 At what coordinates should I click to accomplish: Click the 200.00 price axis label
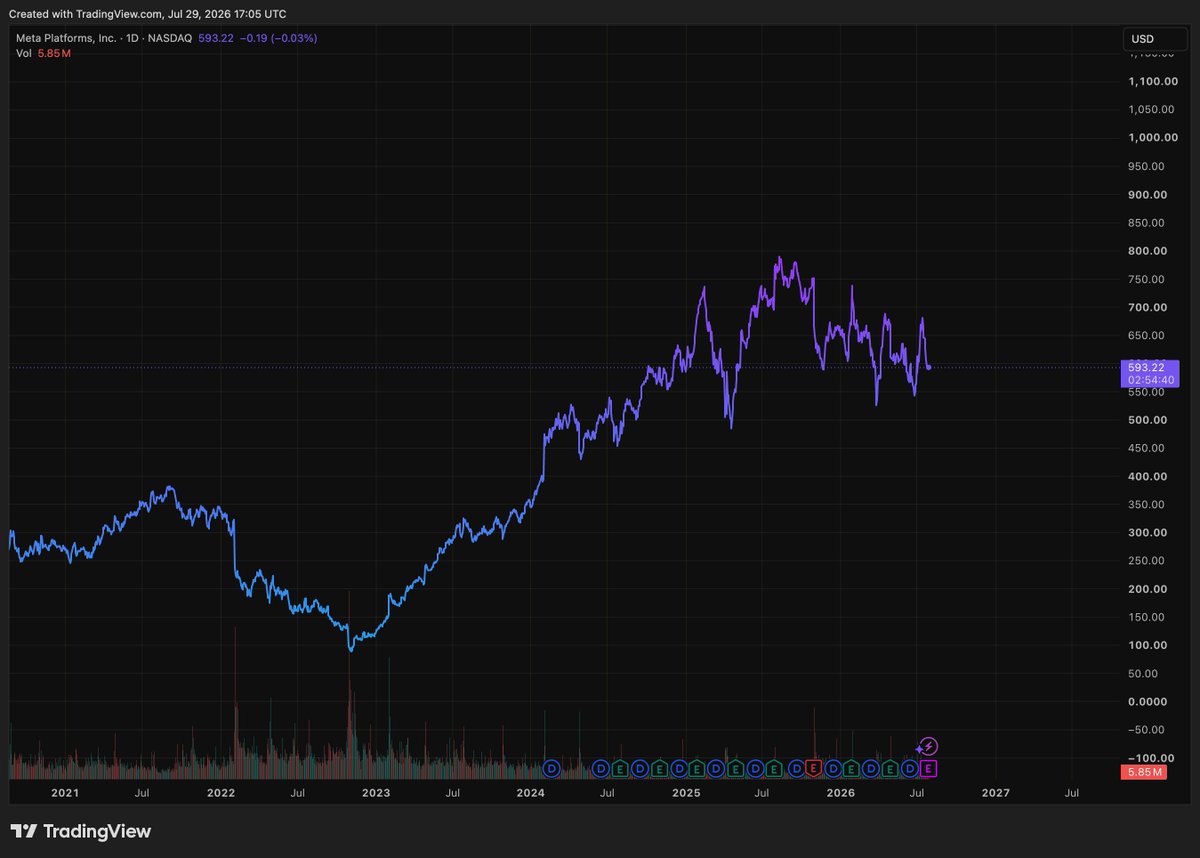[1147, 589]
